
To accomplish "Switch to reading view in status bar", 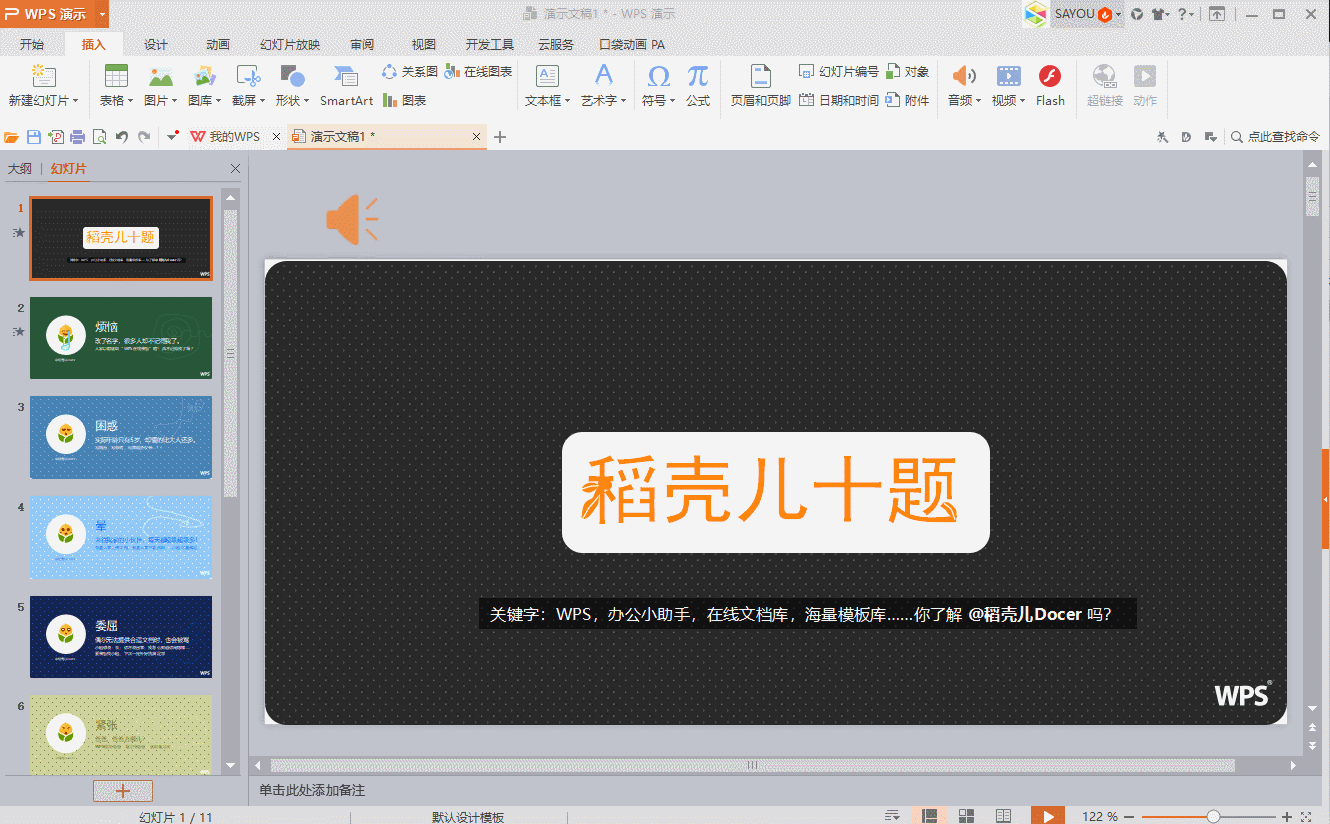I will click(x=1003, y=816).
